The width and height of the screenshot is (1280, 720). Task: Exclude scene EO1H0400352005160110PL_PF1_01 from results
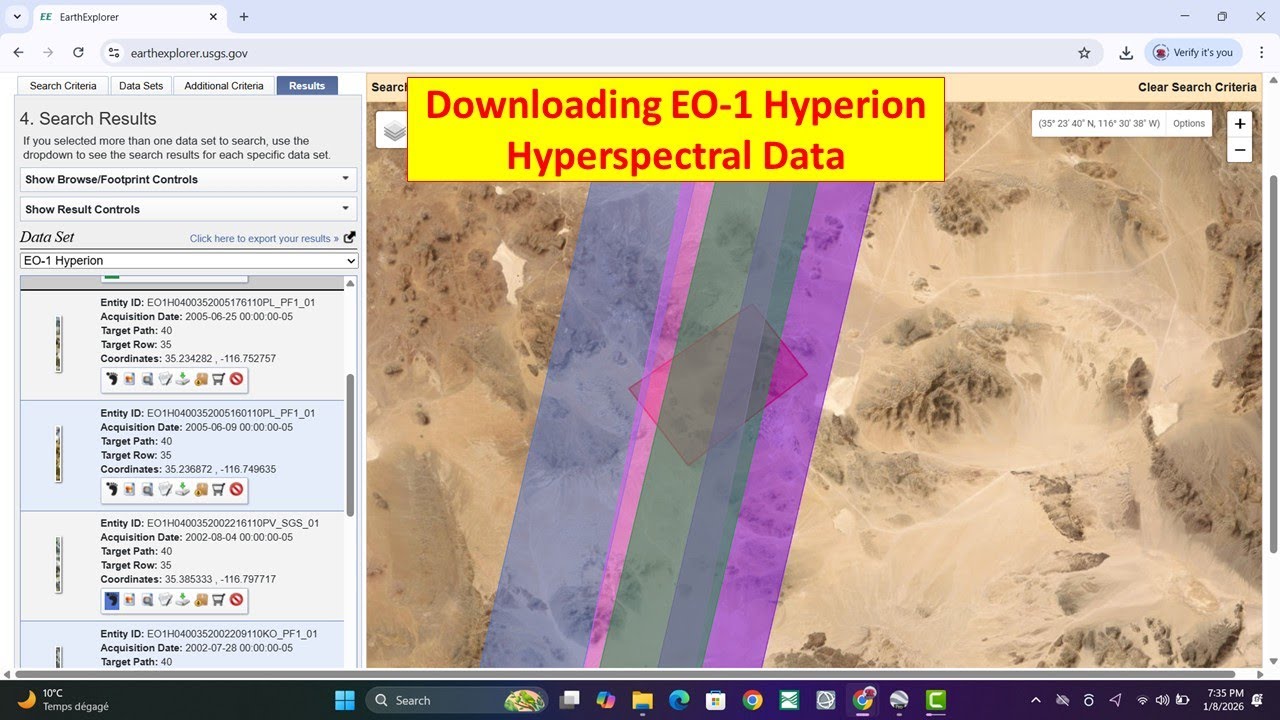(236, 489)
